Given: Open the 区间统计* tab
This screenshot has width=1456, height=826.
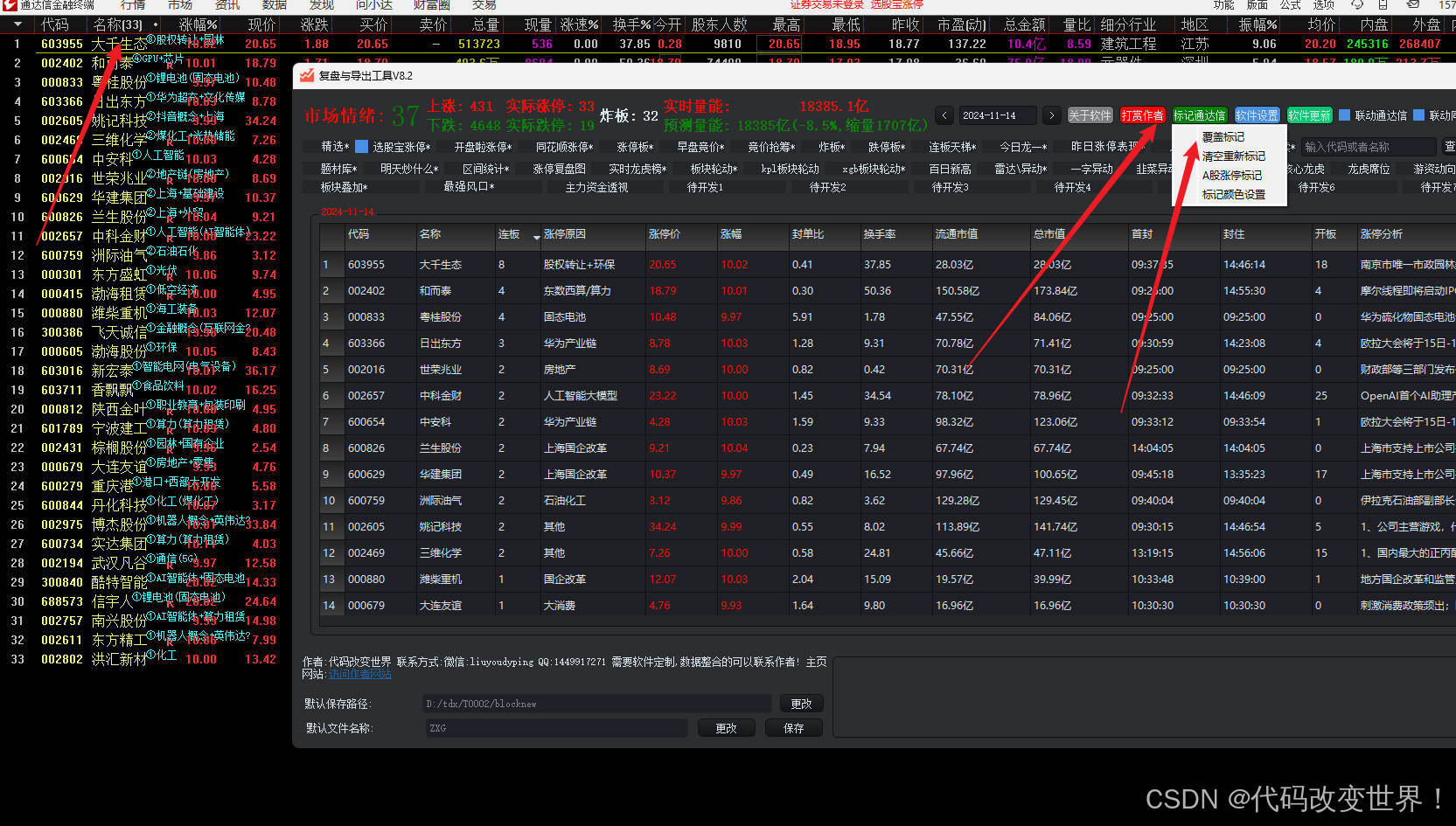Looking at the screenshot, I should pyautogui.click(x=485, y=169).
